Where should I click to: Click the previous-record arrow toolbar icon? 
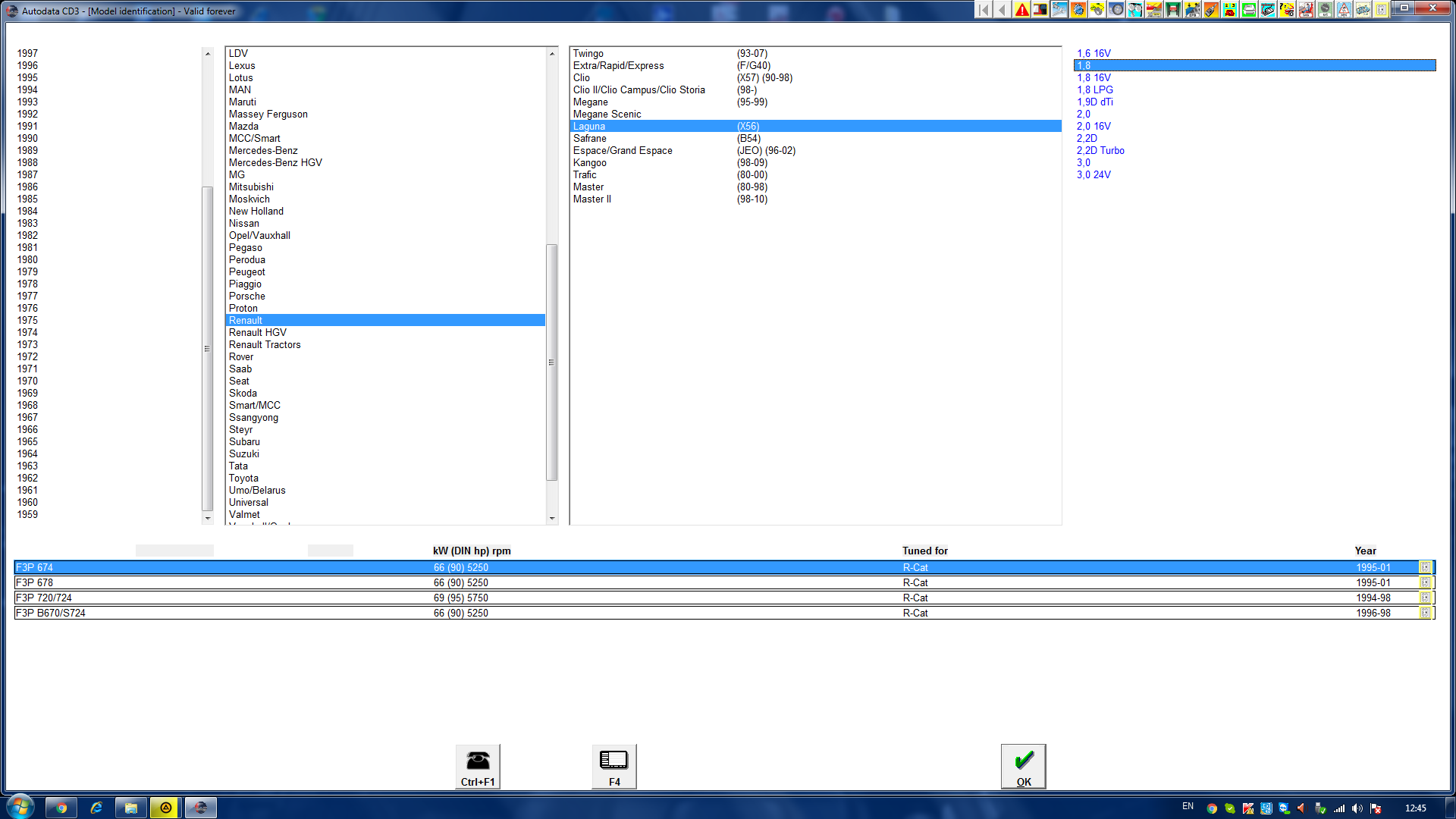1003,10
